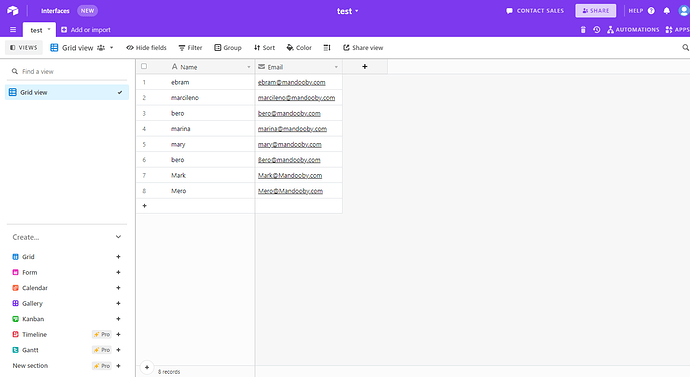690x377 pixels.
Task: Click the help question mark icon
Action: click(x=651, y=11)
